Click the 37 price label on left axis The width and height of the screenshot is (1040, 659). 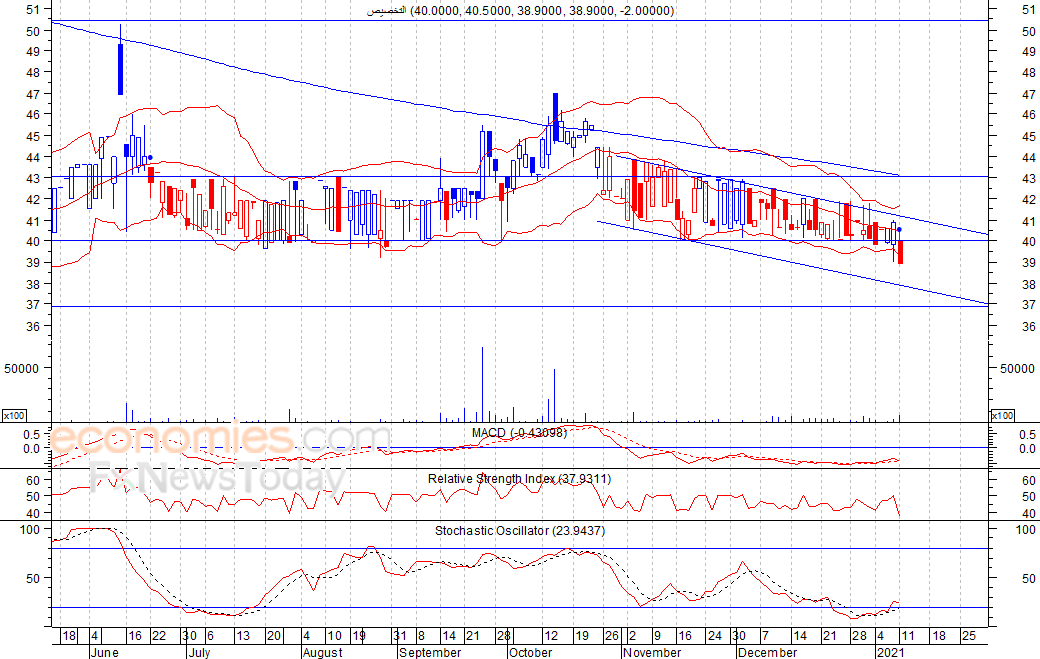(33, 304)
